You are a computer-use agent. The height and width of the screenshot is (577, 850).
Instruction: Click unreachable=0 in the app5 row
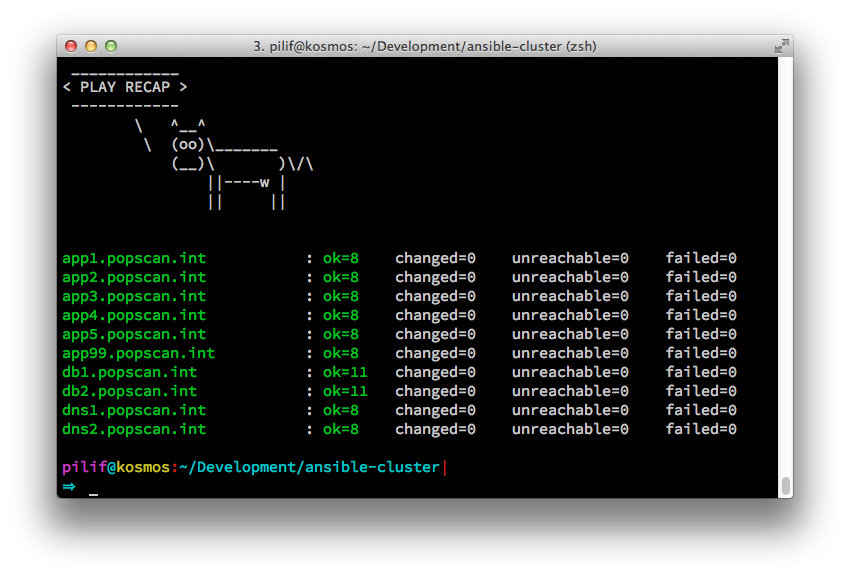[x=570, y=334]
